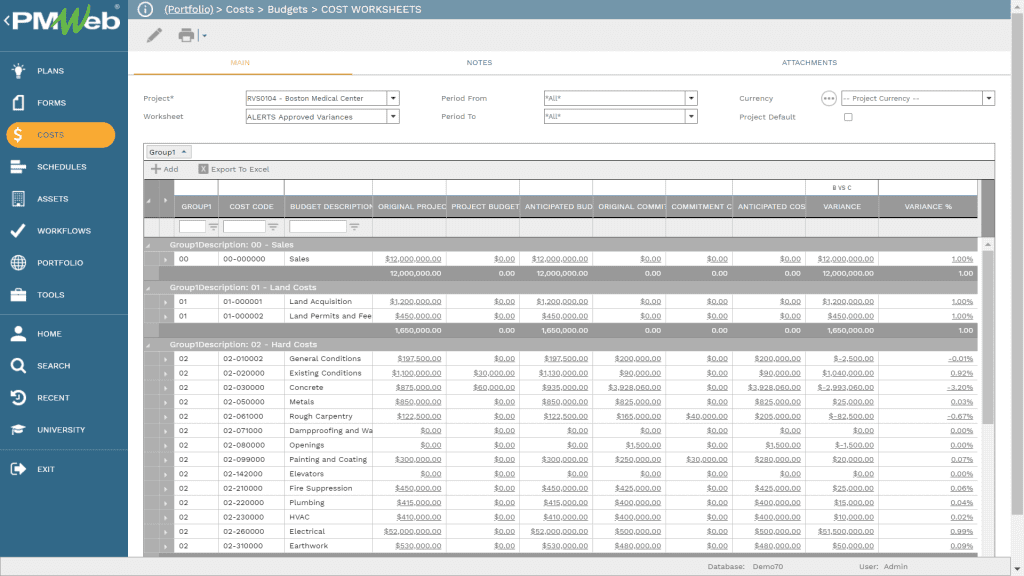The width and height of the screenshot is (1024, 576).
Task: Open the Assets building icon
Action: pos(18,199)
